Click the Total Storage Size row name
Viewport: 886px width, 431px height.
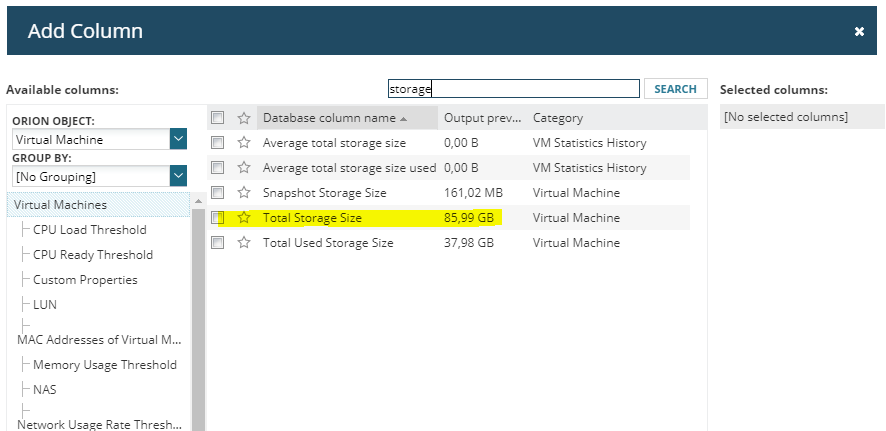(312, 217)
